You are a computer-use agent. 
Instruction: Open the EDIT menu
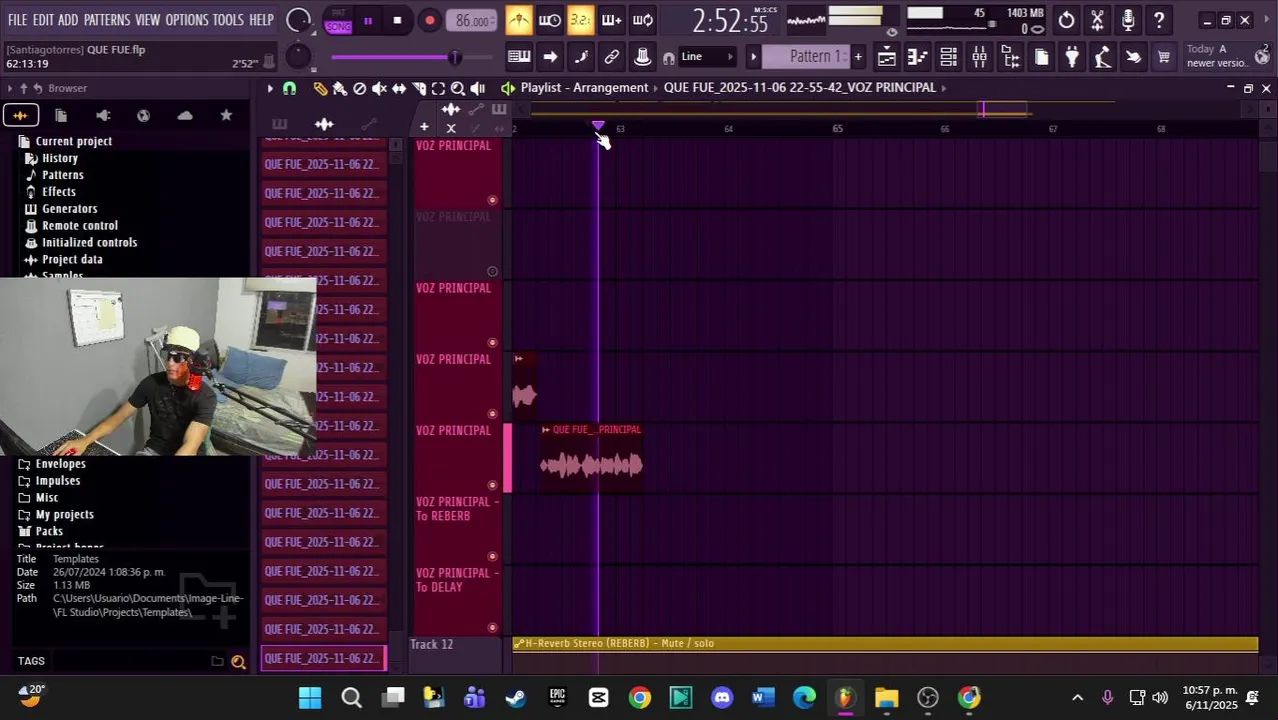tap(43, 20)
